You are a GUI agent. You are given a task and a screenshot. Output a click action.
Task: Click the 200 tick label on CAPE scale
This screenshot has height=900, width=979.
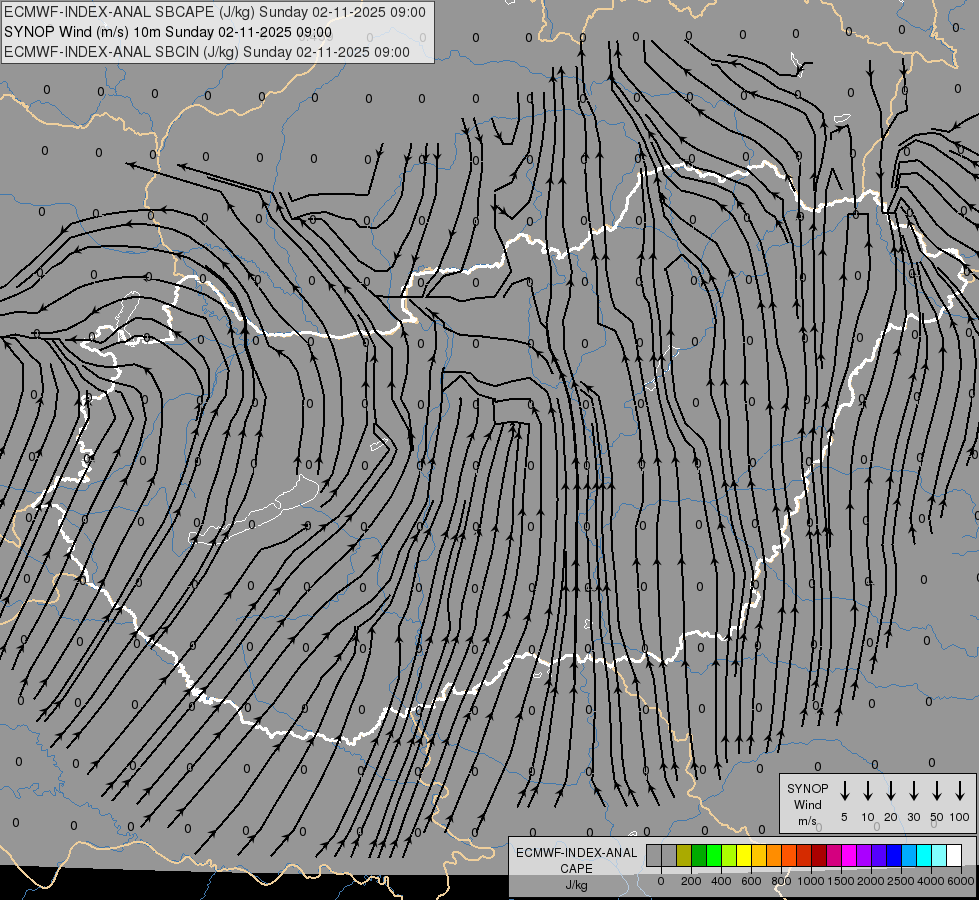coord(691,881)
